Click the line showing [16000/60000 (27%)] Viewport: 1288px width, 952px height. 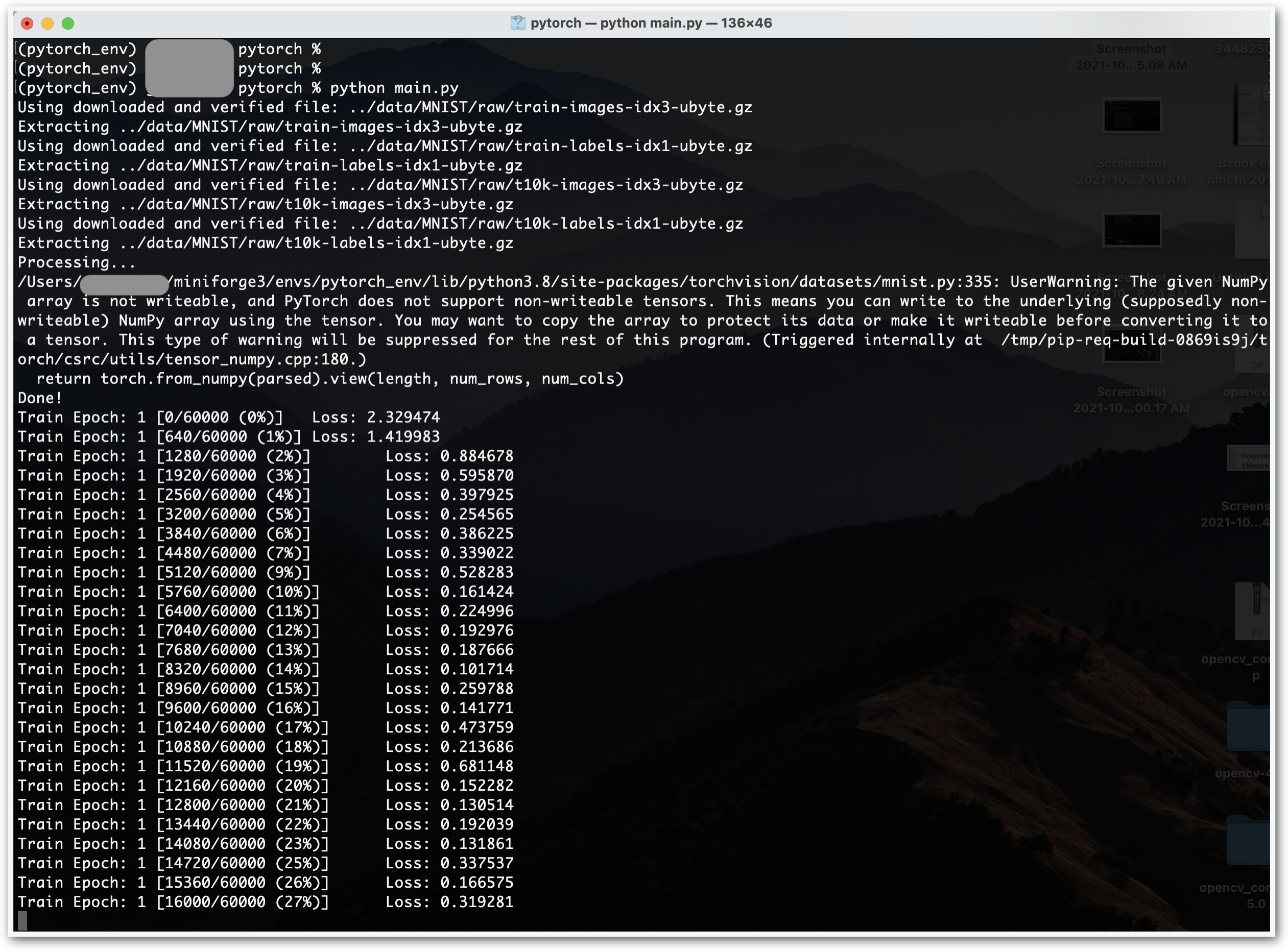point(242,901)
